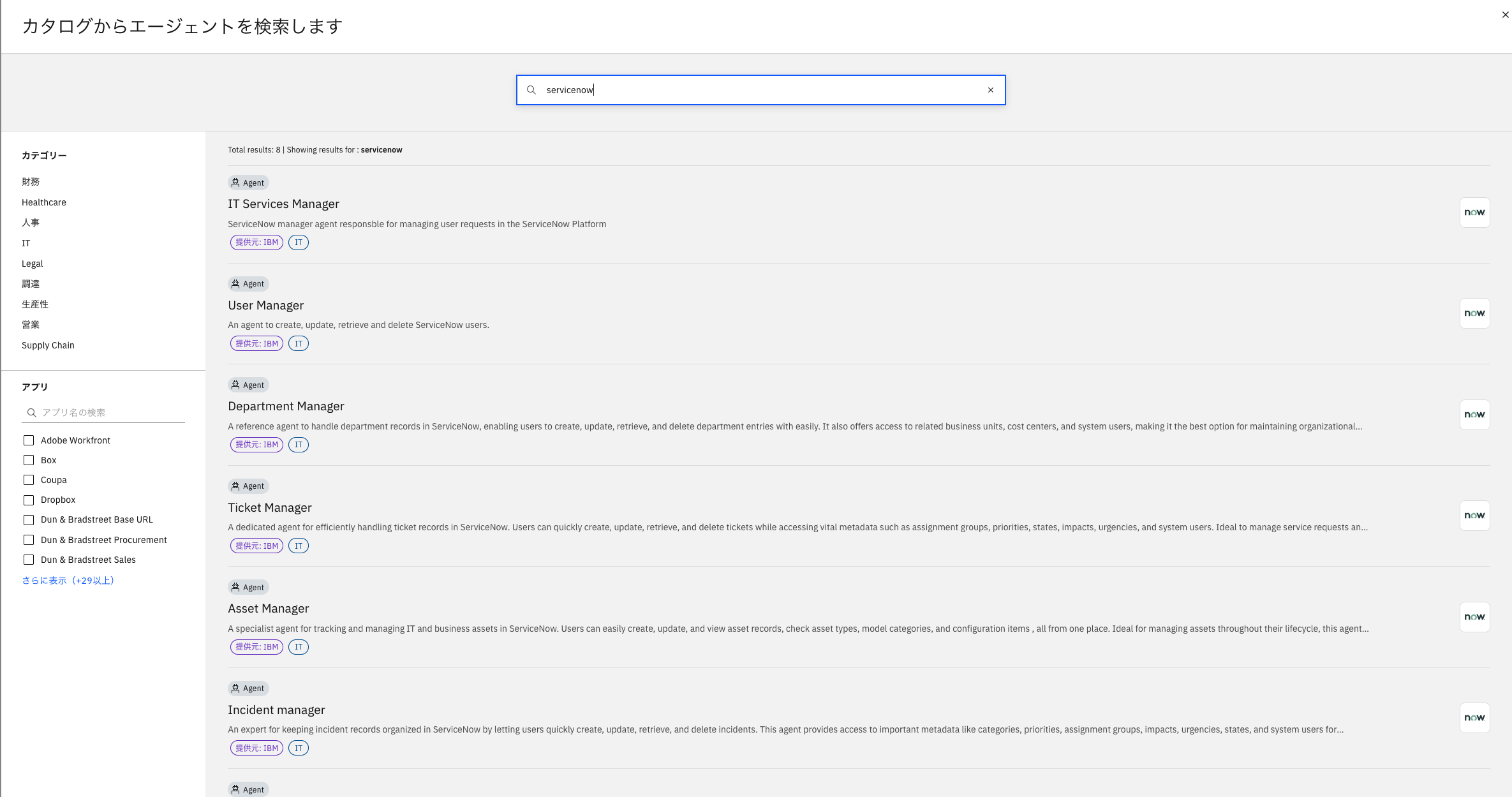This screenshot has width=1512, height=797.
Task: Enable the Dropbox app checkbox
Action: tap(29, 500)
